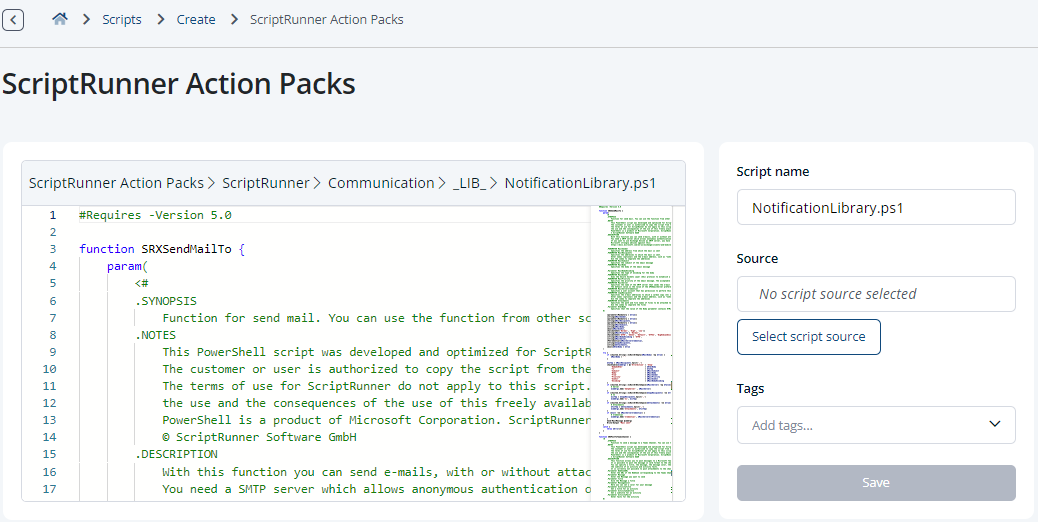Click the back arrow button at top left
The image size is (1038, 522).
point(13,20)
